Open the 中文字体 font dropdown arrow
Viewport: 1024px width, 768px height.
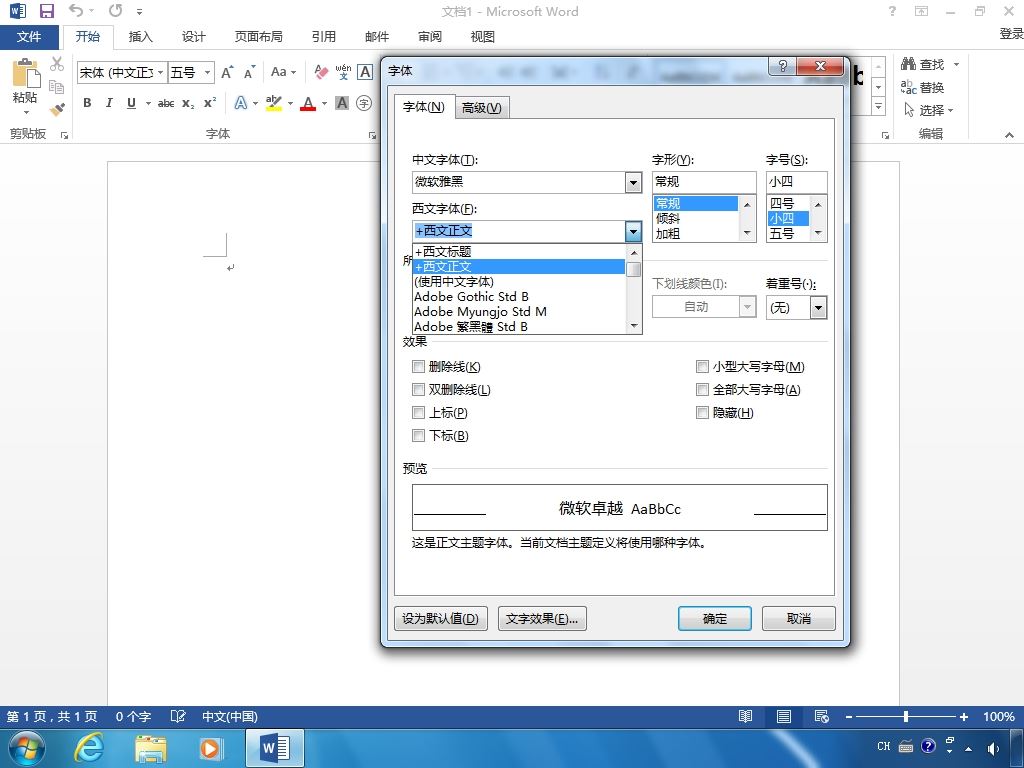click(x=633, y=182)
